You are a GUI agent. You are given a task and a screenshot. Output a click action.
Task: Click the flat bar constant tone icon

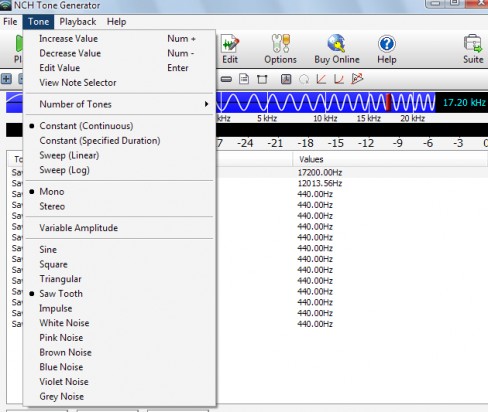[x=226, y=79]
